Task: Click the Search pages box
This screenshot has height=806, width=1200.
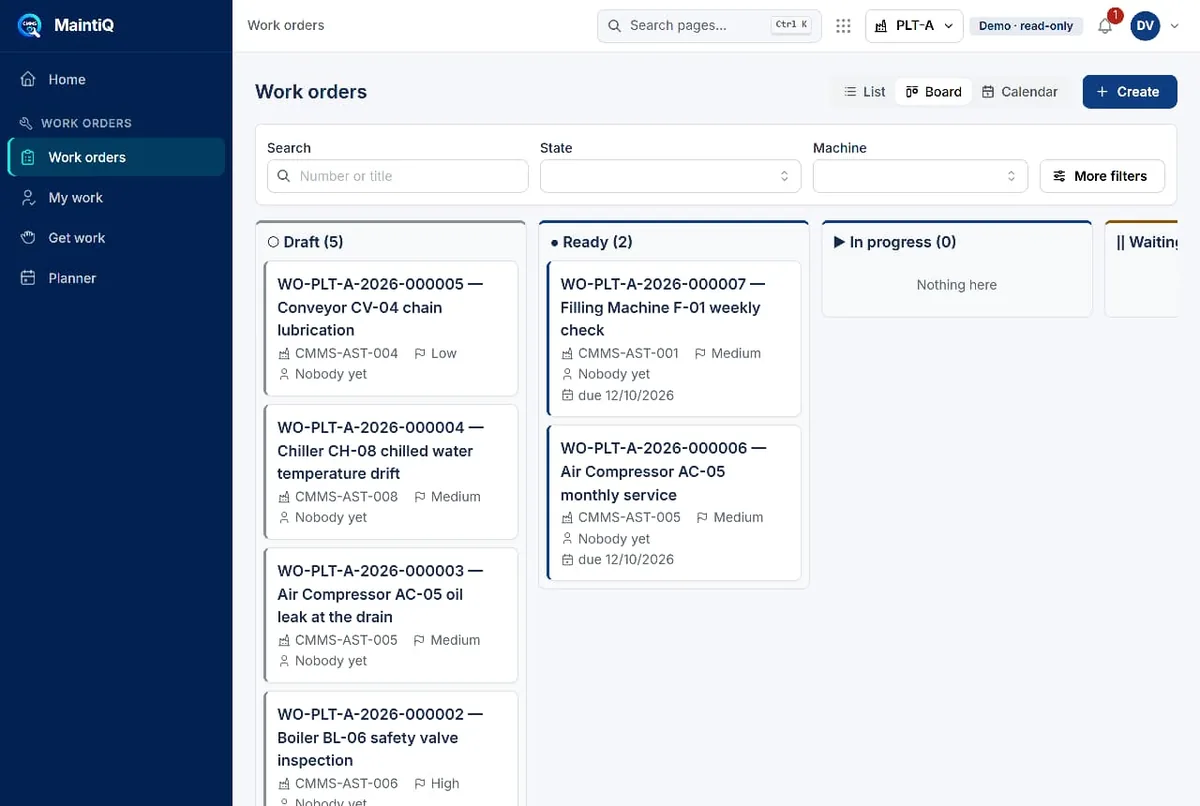Action: [x=709, y=26]
